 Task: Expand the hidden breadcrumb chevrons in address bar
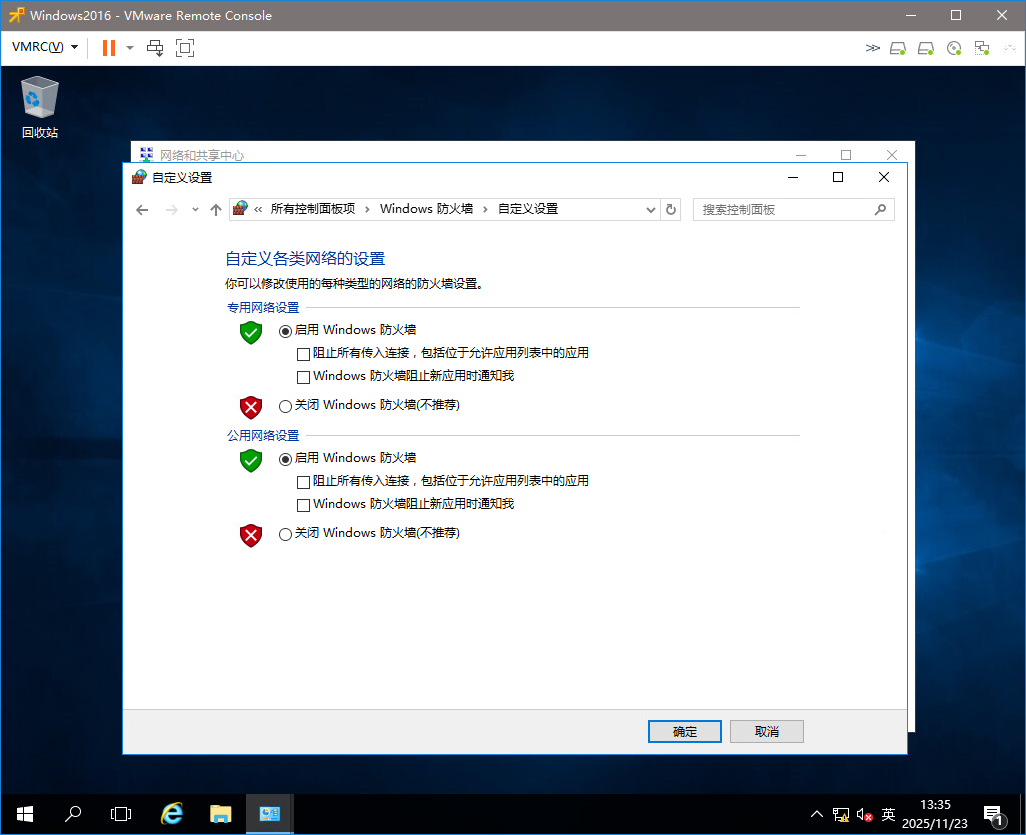click(x=258, y=209)
